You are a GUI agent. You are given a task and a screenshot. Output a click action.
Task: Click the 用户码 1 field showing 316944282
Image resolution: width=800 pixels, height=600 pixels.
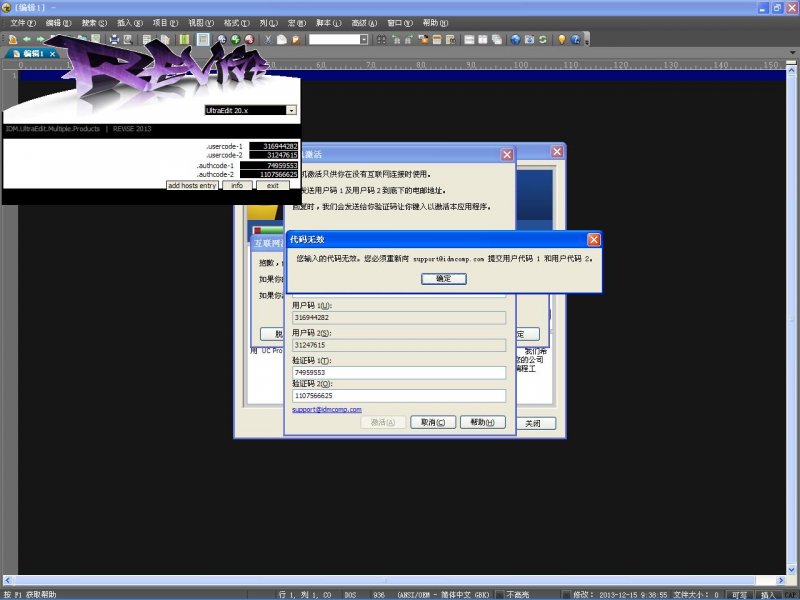[x=399, y=317]
